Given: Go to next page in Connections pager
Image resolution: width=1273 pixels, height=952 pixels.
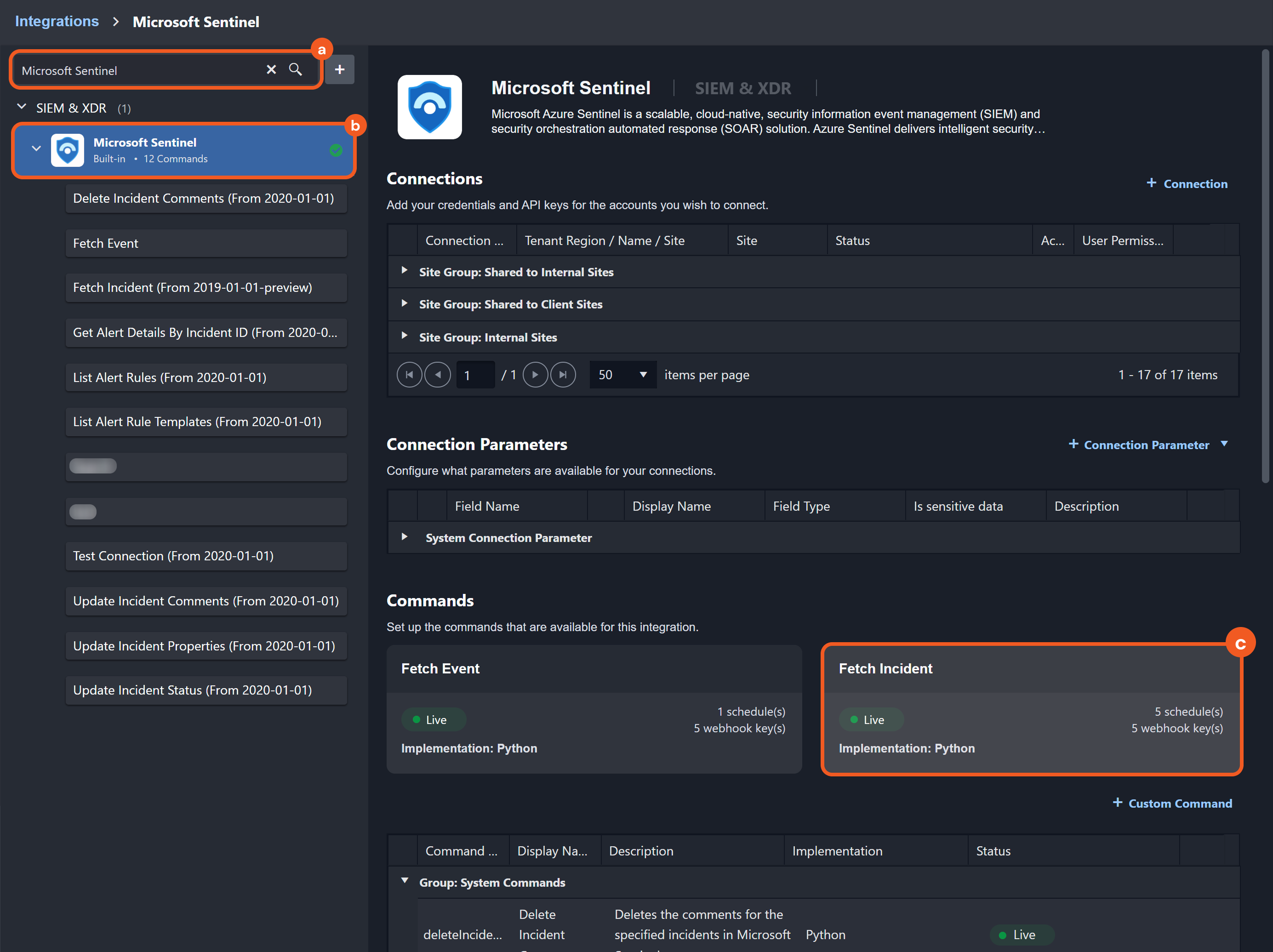Looking at the screenshot, I should pos(535,375).
